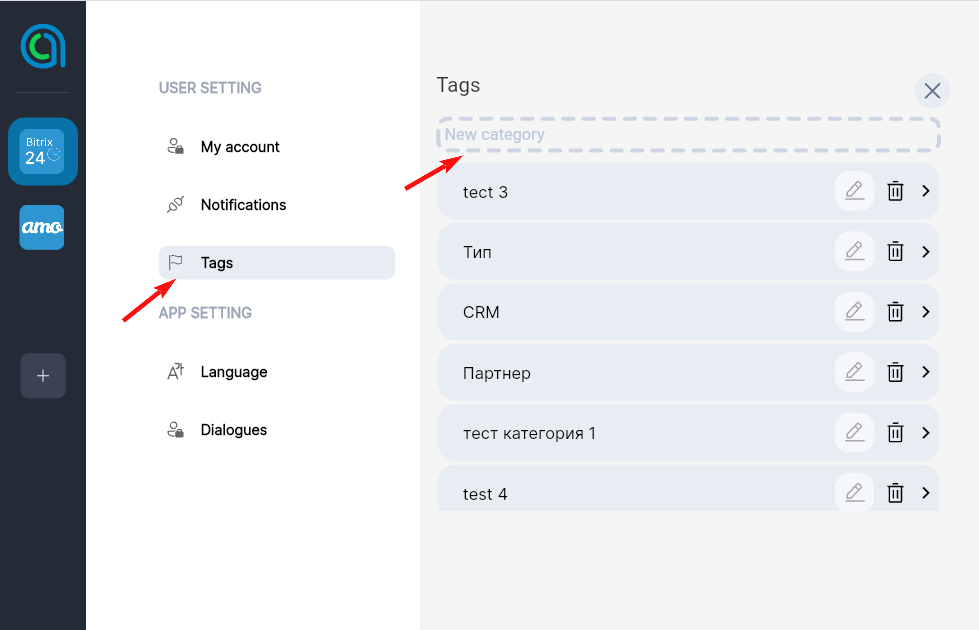Image resolution: width=979 pixels, height=630 pixels.
Task: Expand the 'test 4' category chevron
Action: [x=925, y=493]
